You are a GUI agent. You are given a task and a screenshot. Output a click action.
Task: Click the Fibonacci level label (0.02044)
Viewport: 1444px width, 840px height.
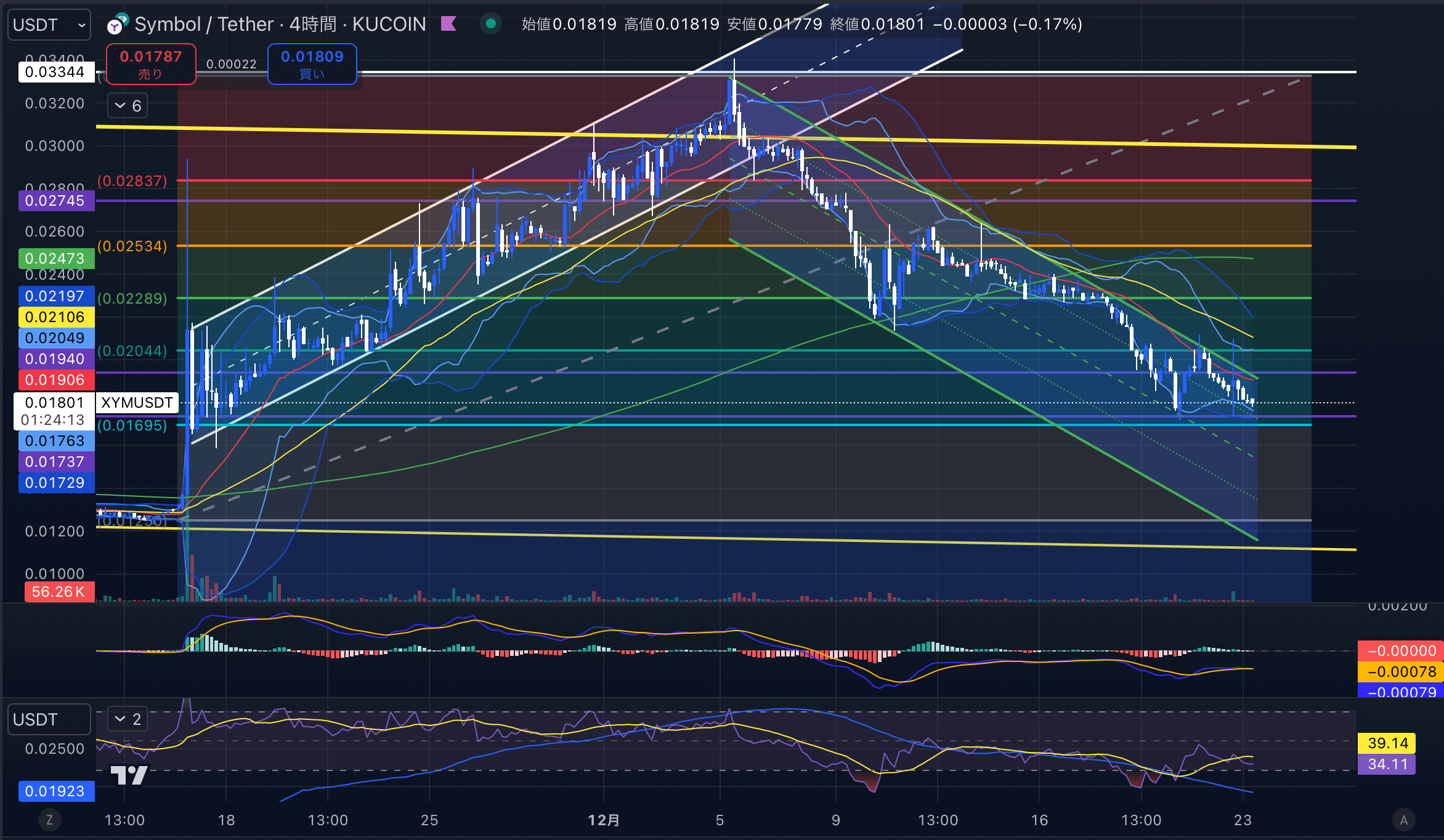(132, 350)
